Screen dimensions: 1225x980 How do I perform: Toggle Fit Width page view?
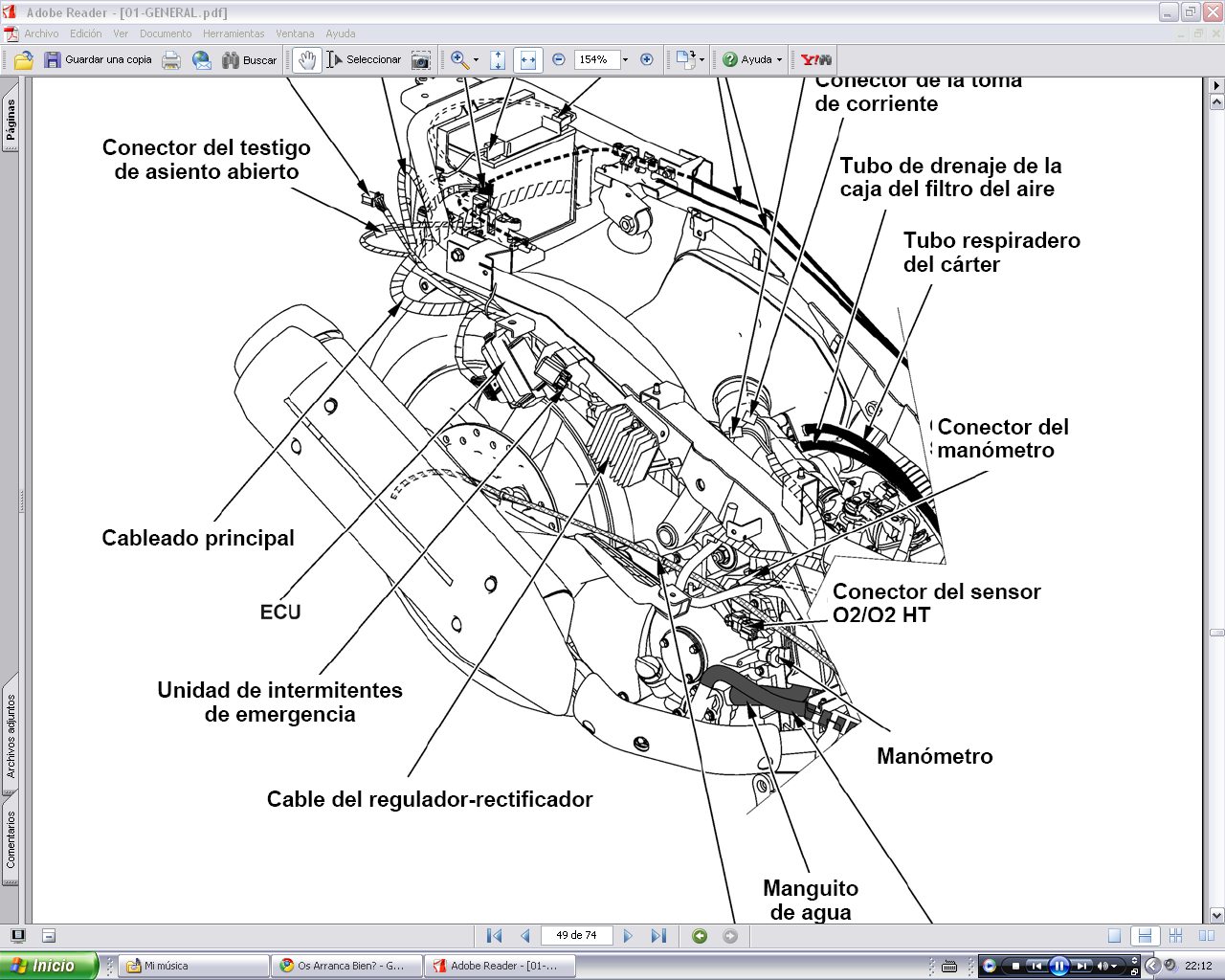click(x=528, y=60)
